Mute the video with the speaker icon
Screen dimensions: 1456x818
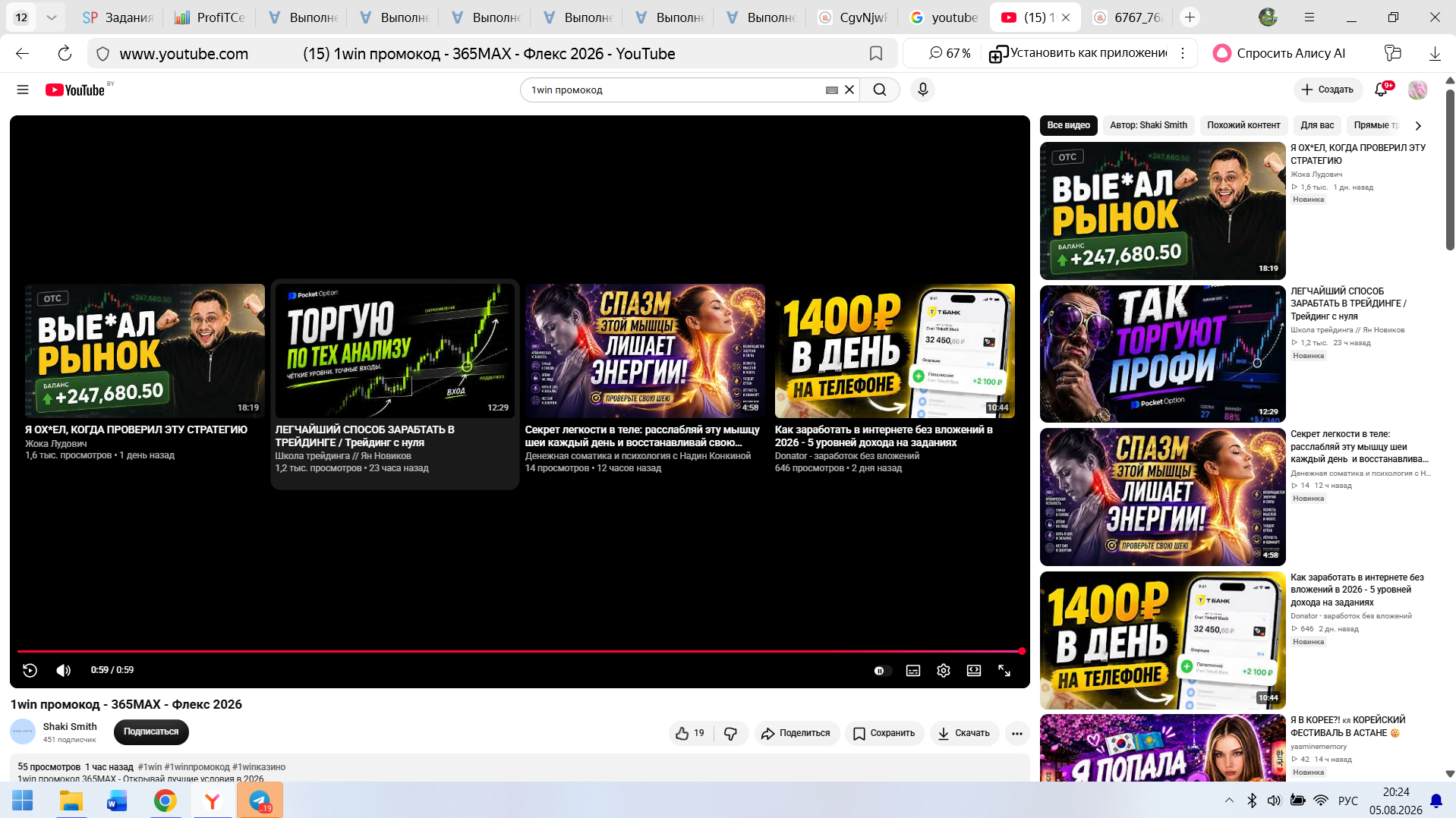coord(64,670)
